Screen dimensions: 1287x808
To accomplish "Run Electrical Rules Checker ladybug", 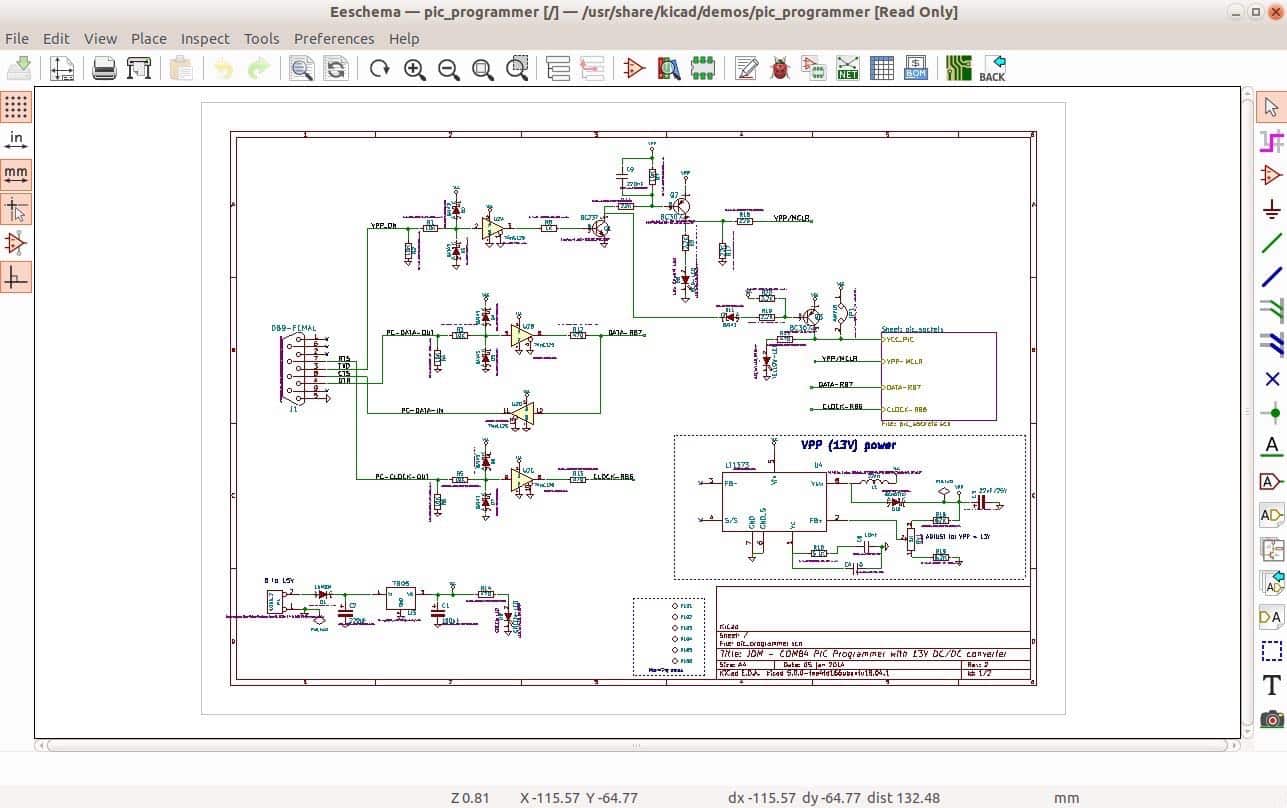I will [x=780, y=68].
